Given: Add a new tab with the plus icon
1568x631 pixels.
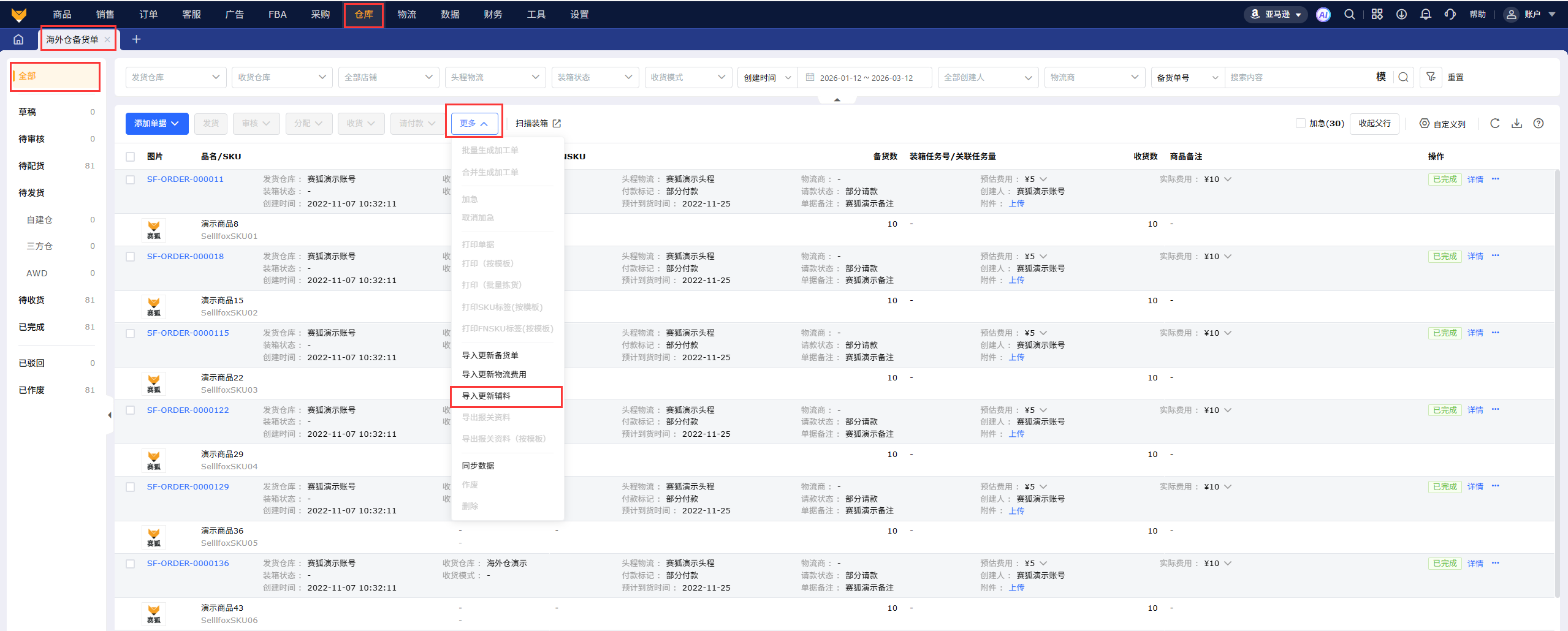Looking at the screenshot, I should (136, 39).
